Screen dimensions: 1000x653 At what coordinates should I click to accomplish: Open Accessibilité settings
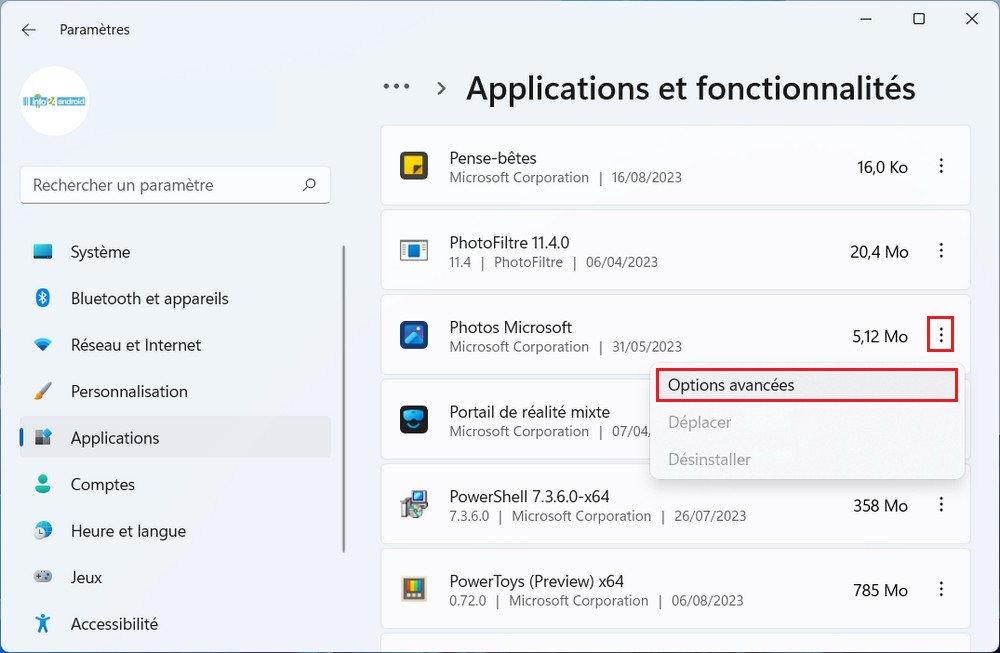pyautogui.click(x=175, y=624)
